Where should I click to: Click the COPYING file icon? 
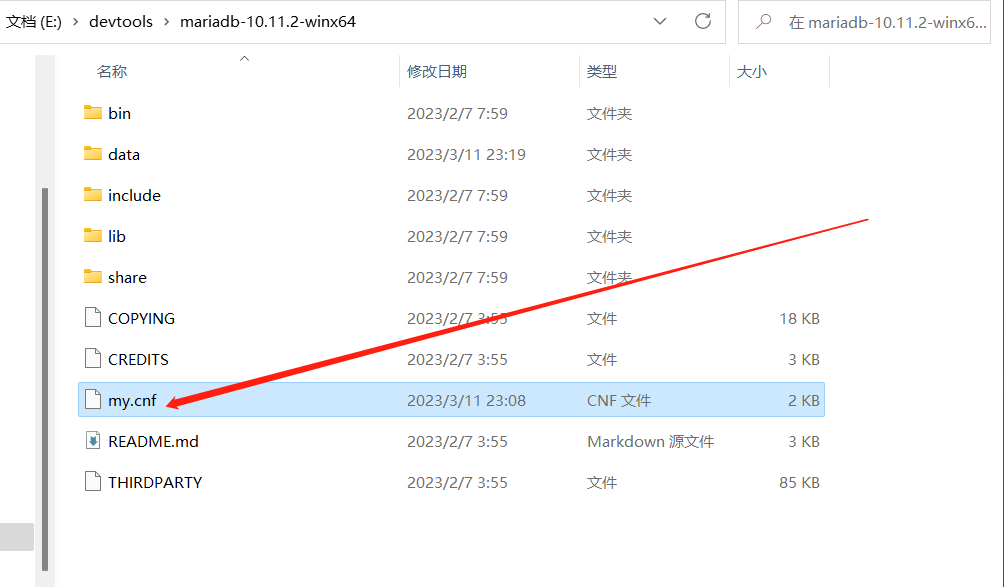[93, 318]
